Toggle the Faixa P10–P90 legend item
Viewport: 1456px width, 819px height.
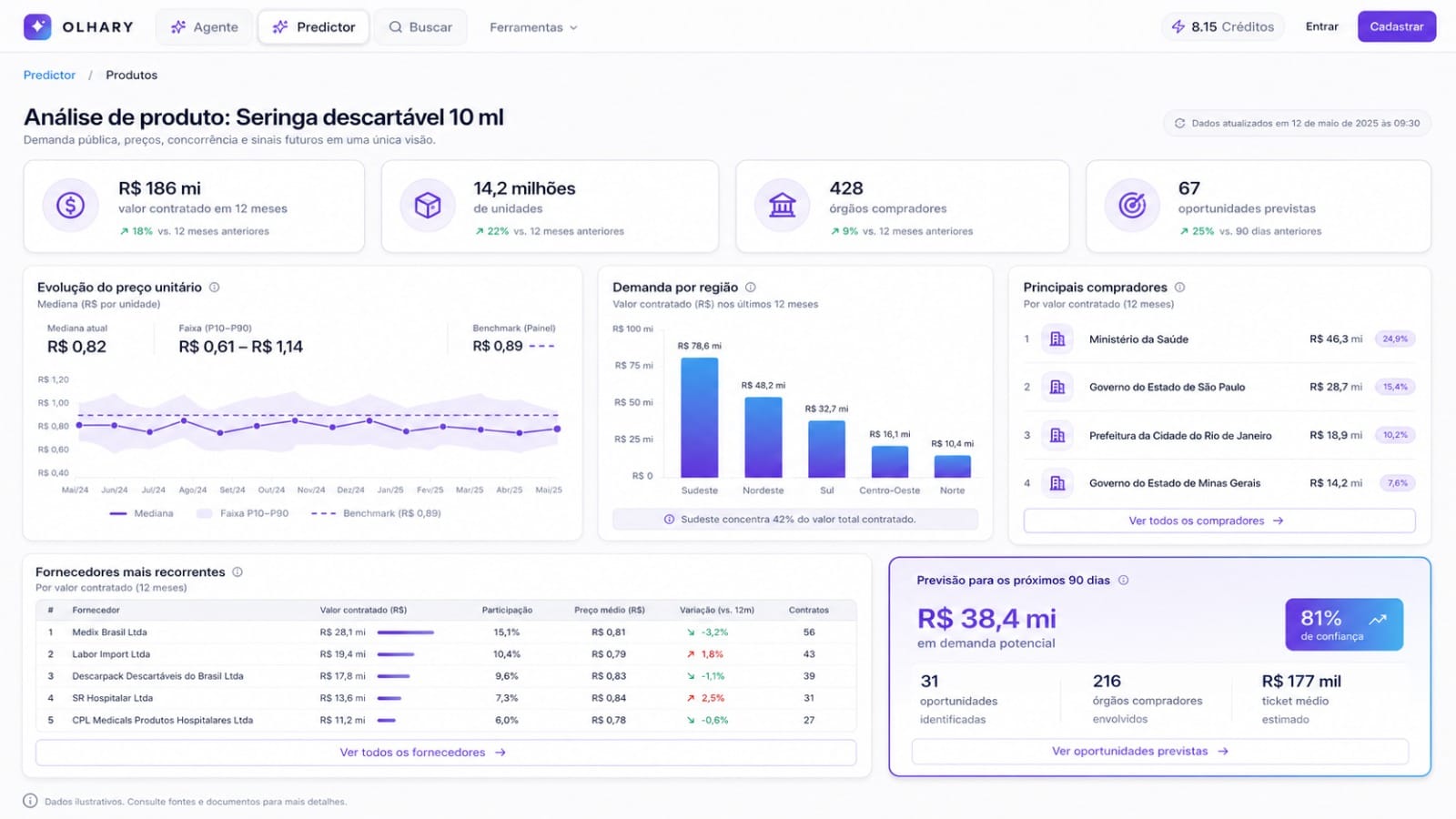tap(243, 514)
